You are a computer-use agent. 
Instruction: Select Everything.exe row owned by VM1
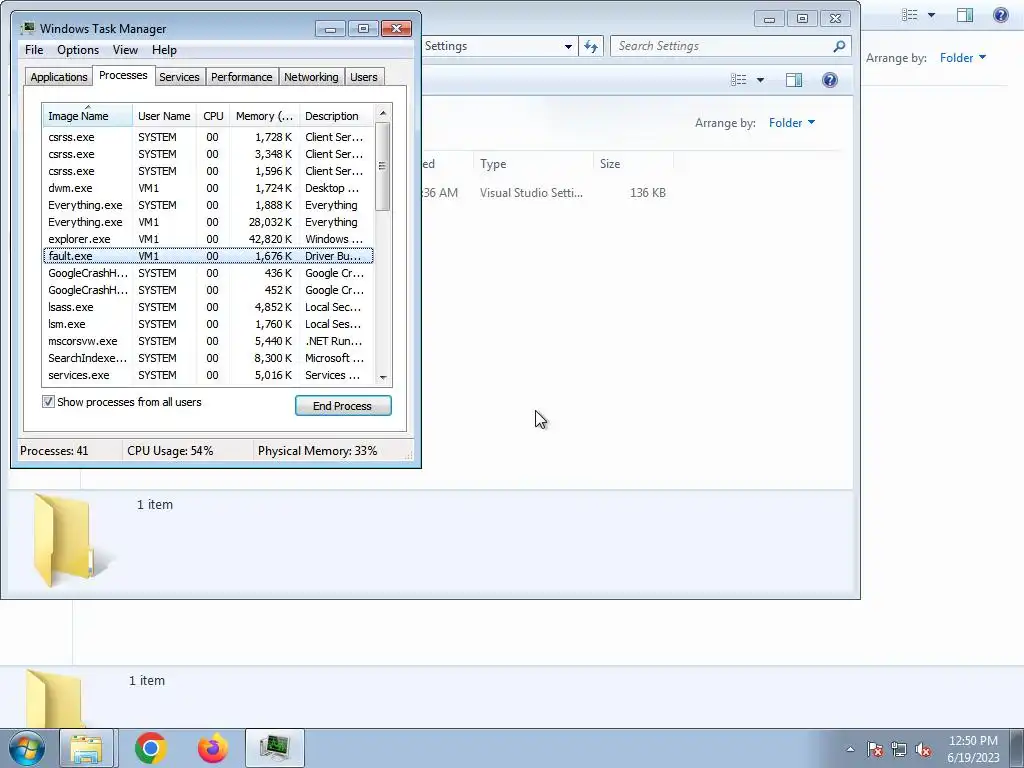tap(208, 222)
